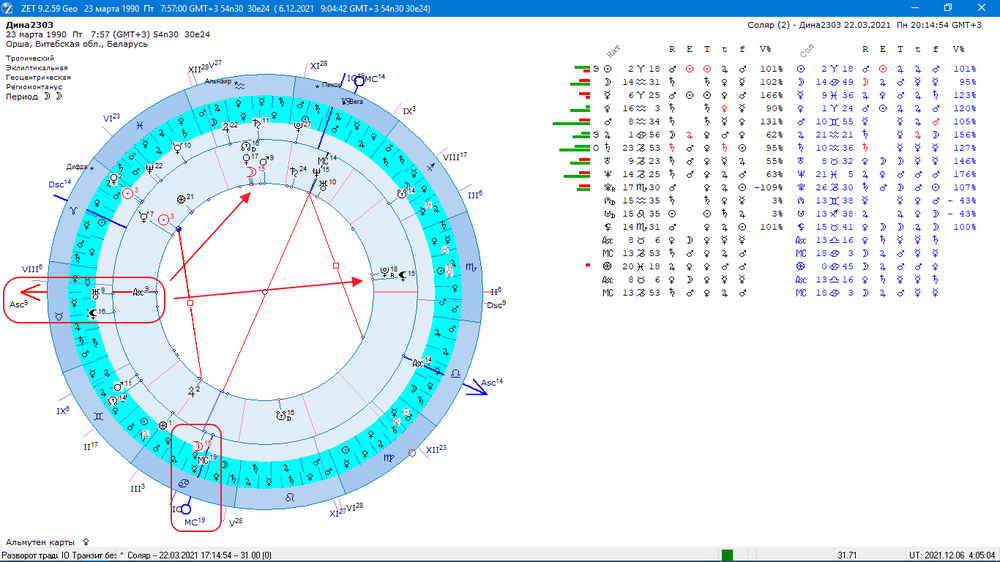1000x562 pixels.
Task: Click the Тропический zodiac setting label
Action: [x=30, y=58]
